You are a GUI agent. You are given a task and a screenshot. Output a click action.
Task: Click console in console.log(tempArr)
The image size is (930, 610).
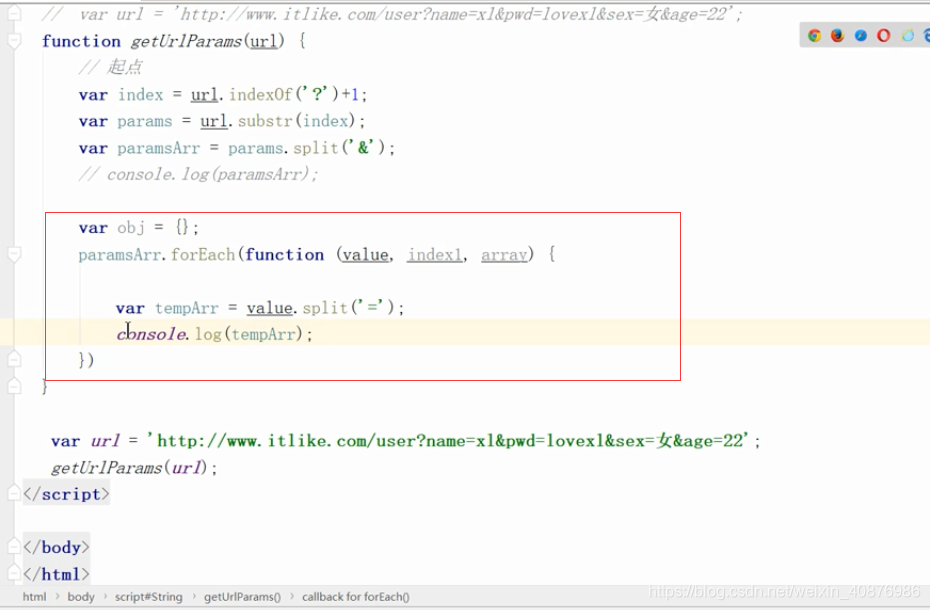click(x=152, y=334)
